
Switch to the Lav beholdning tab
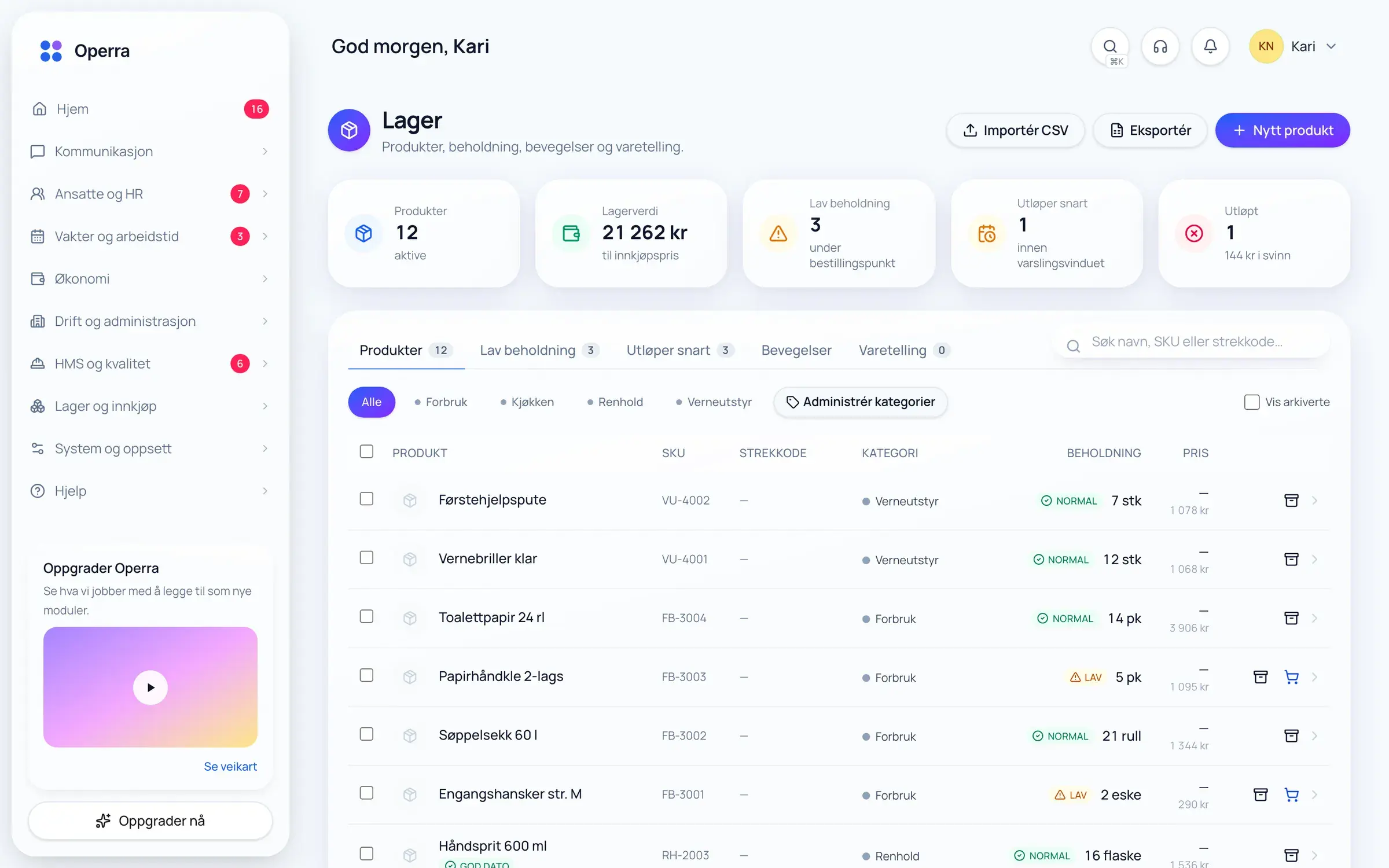539,350
